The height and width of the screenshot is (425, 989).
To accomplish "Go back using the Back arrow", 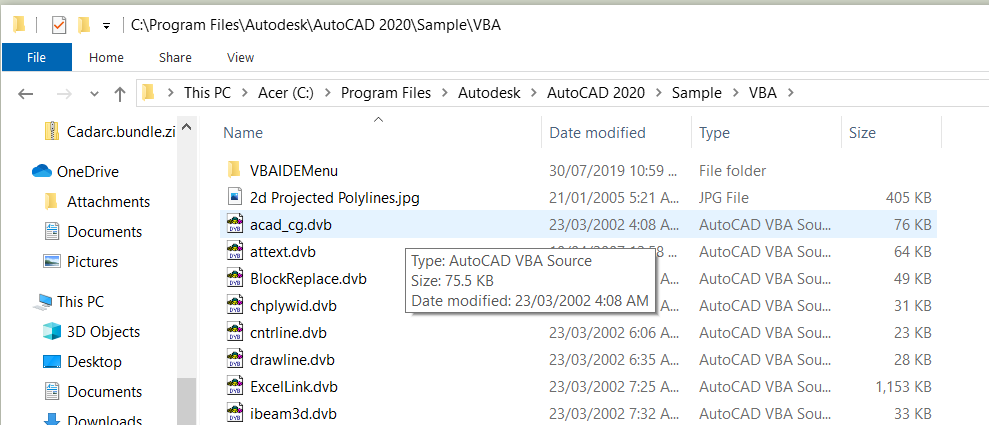I will pyautogui.click(x=25, y=94).
